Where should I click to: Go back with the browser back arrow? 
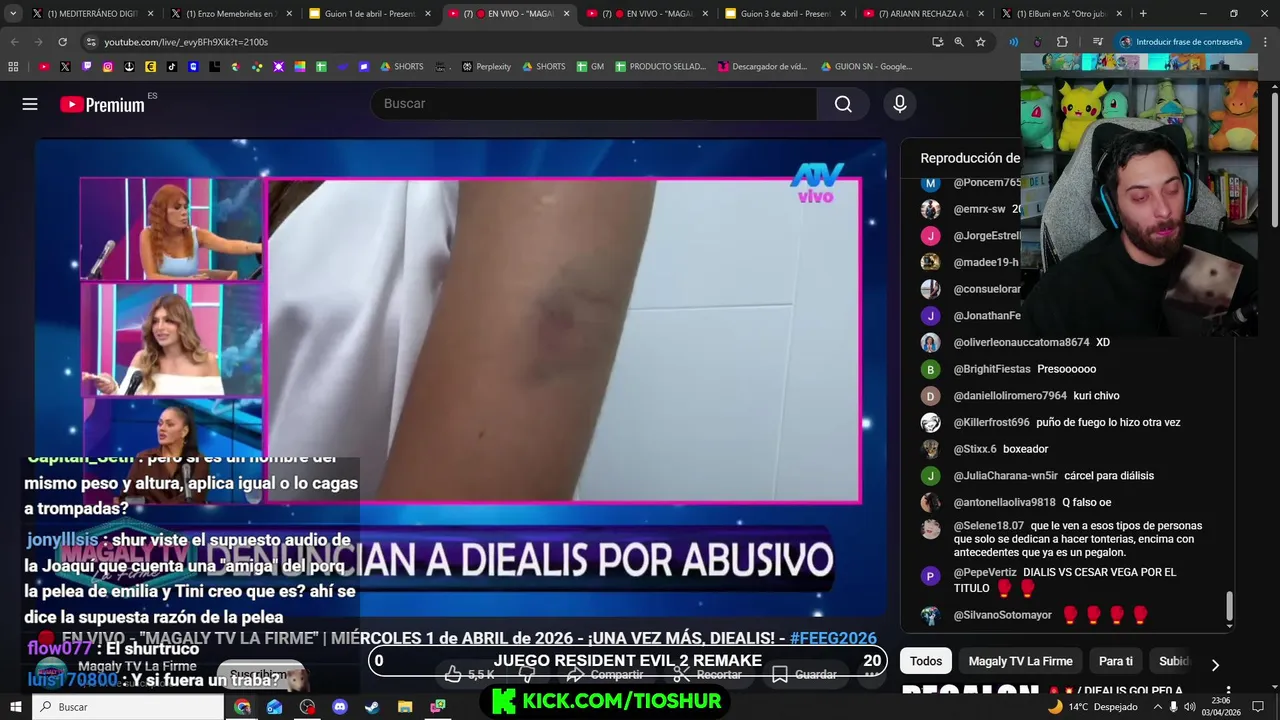[x=14, y=42]
